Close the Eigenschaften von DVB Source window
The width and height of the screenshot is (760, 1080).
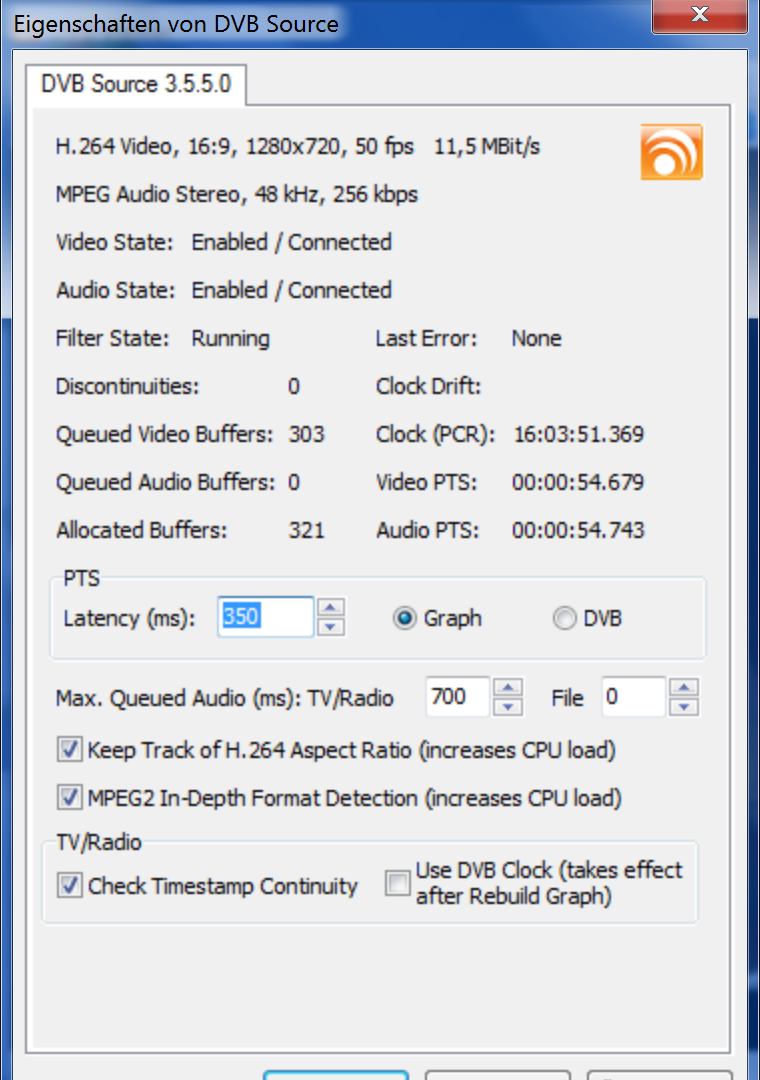699,15
